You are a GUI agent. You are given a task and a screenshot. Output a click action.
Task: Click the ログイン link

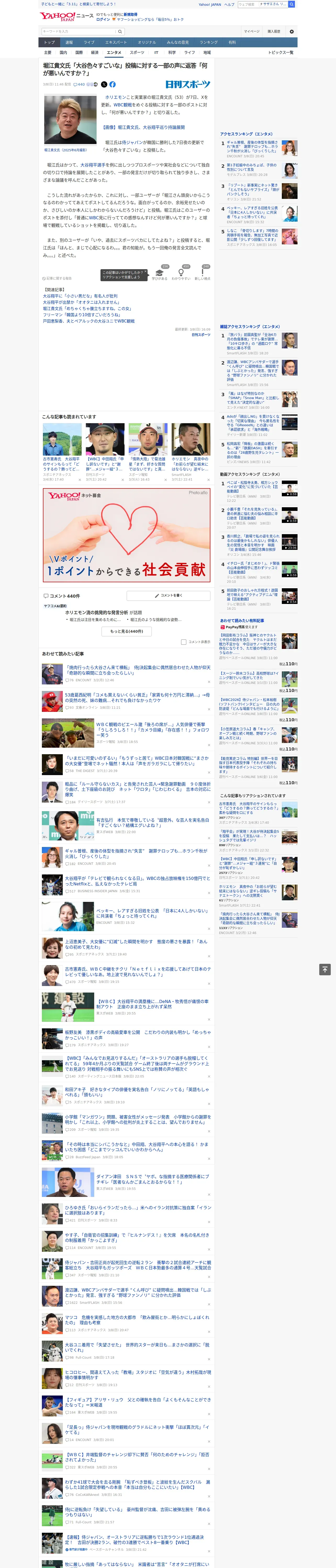pos(103,20)
